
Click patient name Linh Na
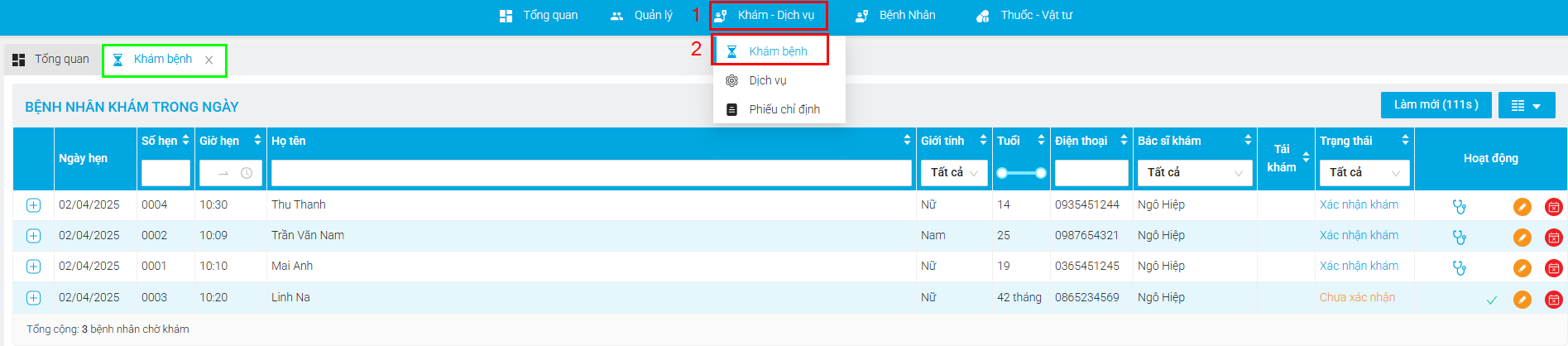(290, 297)
